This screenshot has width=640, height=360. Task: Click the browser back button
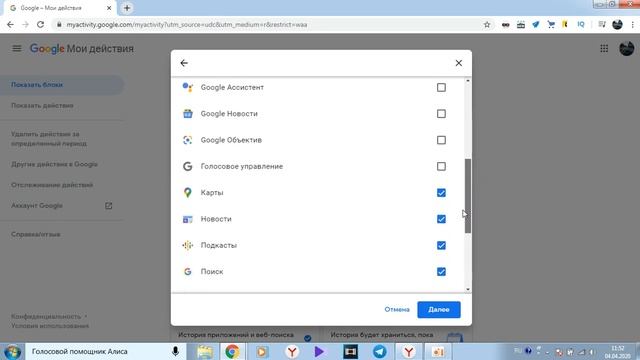click(x=10, y=24)
